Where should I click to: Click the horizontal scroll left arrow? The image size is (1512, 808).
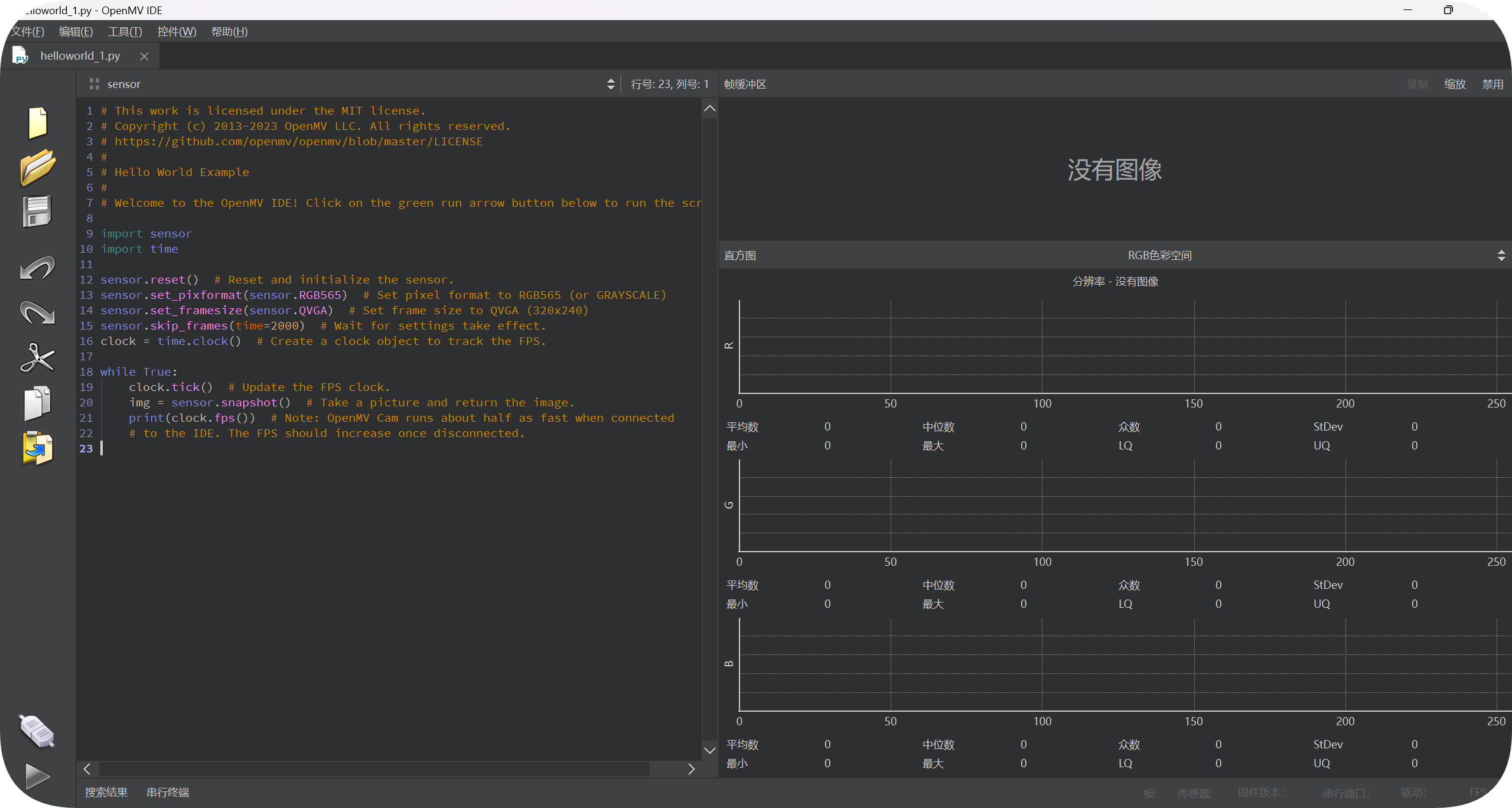pyautogui.click(x=87, y=768)
